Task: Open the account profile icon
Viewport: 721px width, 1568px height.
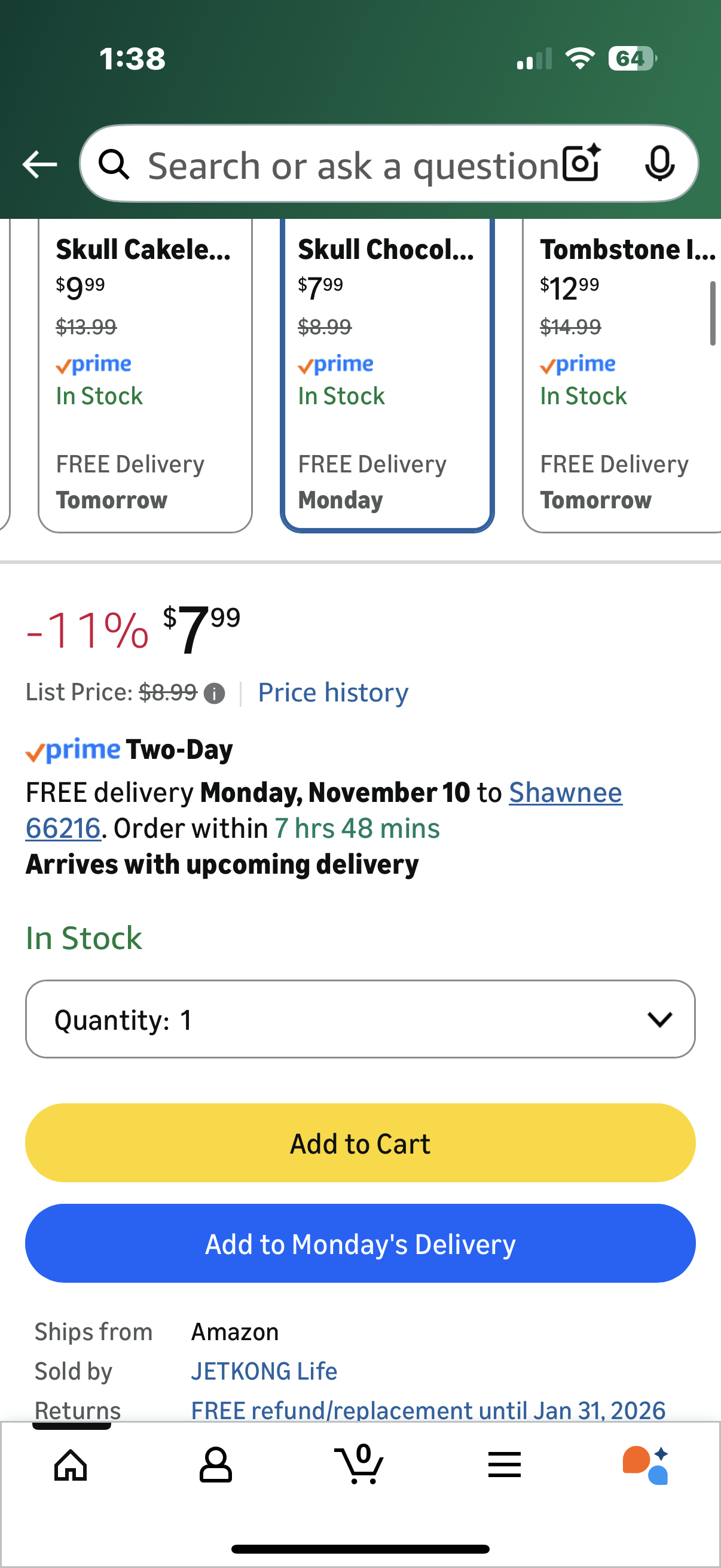Action: pyautogui.click(x=215, y=1465)
